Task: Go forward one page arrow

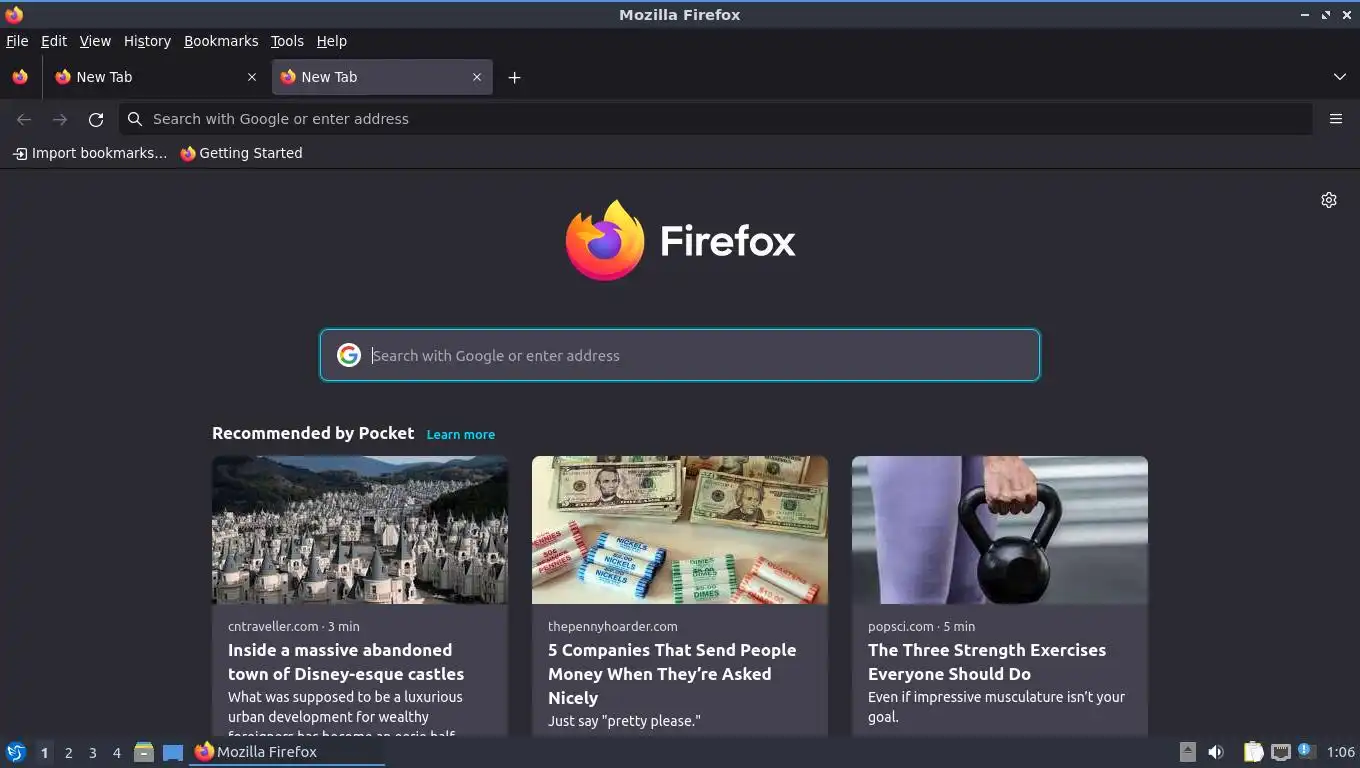Action: [60, 119]
